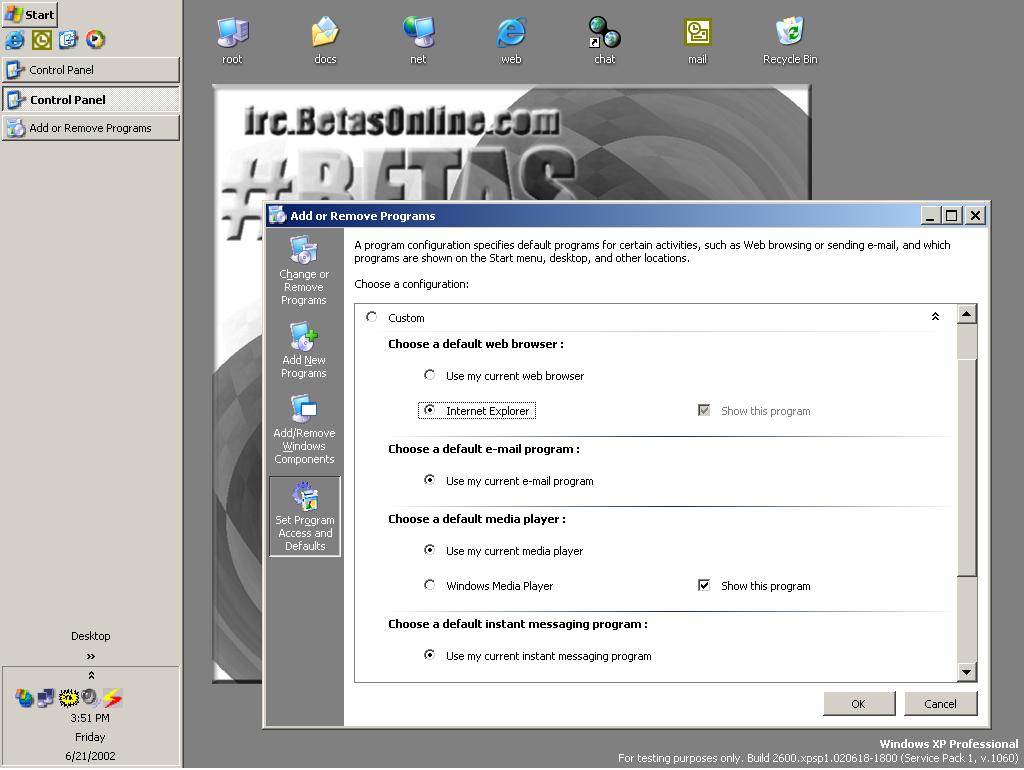Screen dimensions: 1024x770
Task: Open the chat desktop shortcut
Action: 605,41
